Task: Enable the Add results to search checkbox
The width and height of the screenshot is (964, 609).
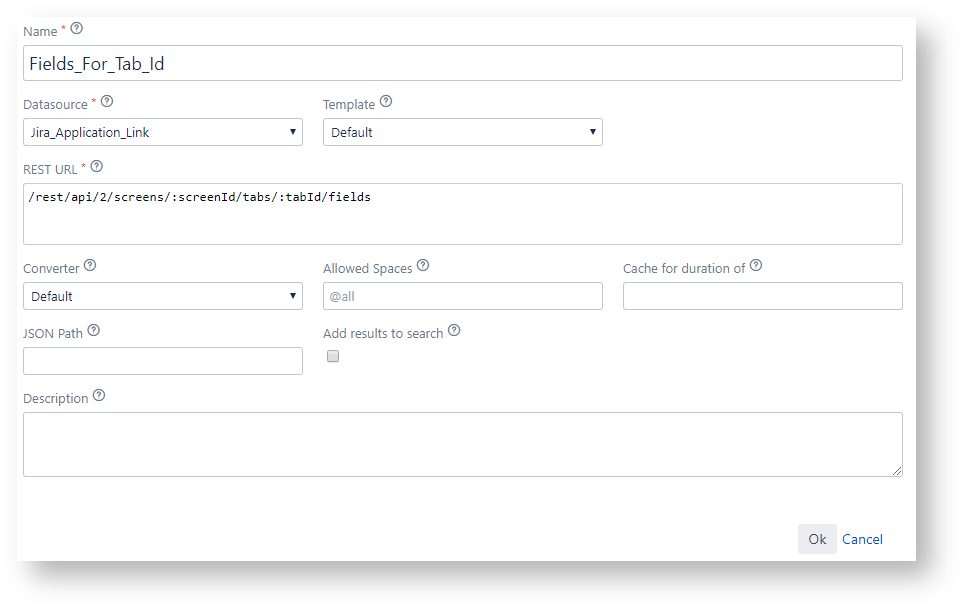Action: (x=333, y=356)
